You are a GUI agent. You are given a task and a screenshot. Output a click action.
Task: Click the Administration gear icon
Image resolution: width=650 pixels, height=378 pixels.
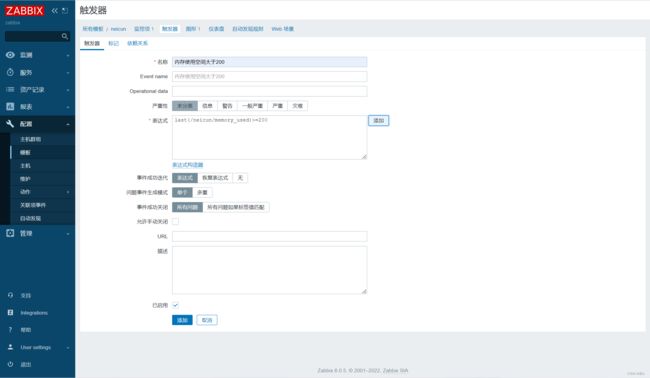click(x=10, y=233)
